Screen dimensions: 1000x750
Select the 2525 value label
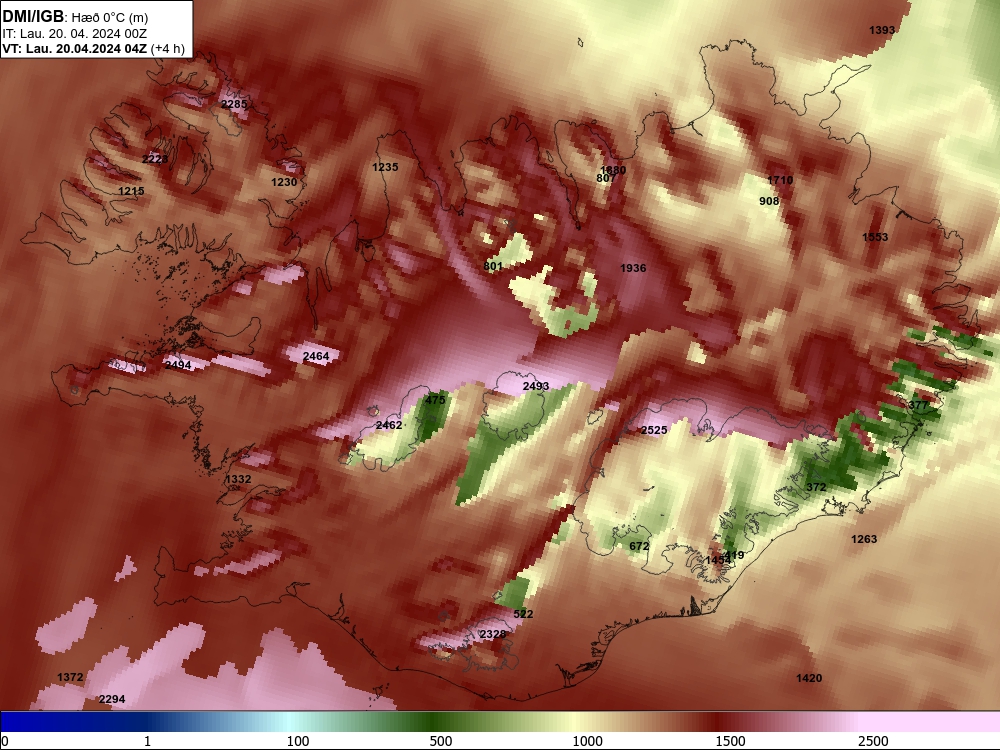coord(654,430)
